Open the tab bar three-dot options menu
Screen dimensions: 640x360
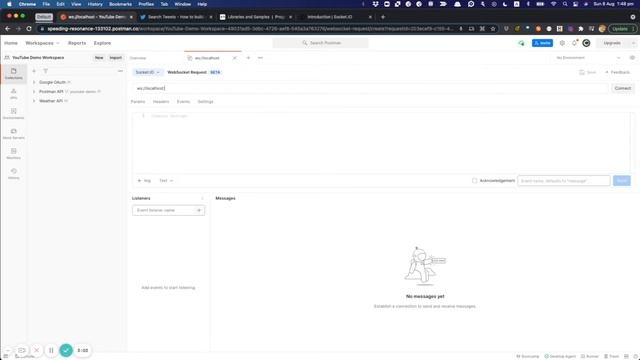point(260,58)
